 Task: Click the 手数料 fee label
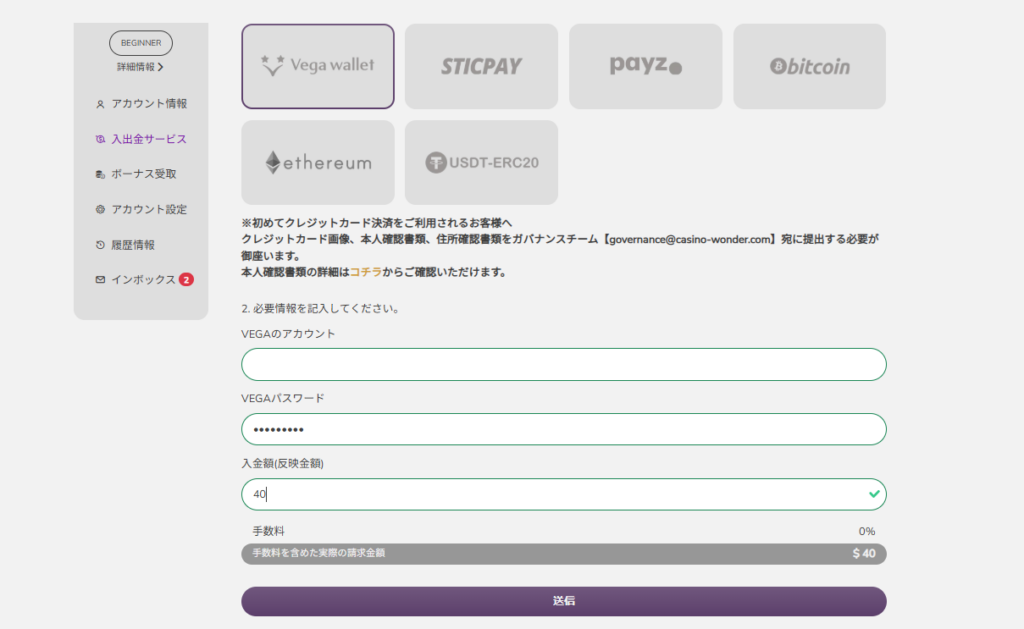(268, 531)
